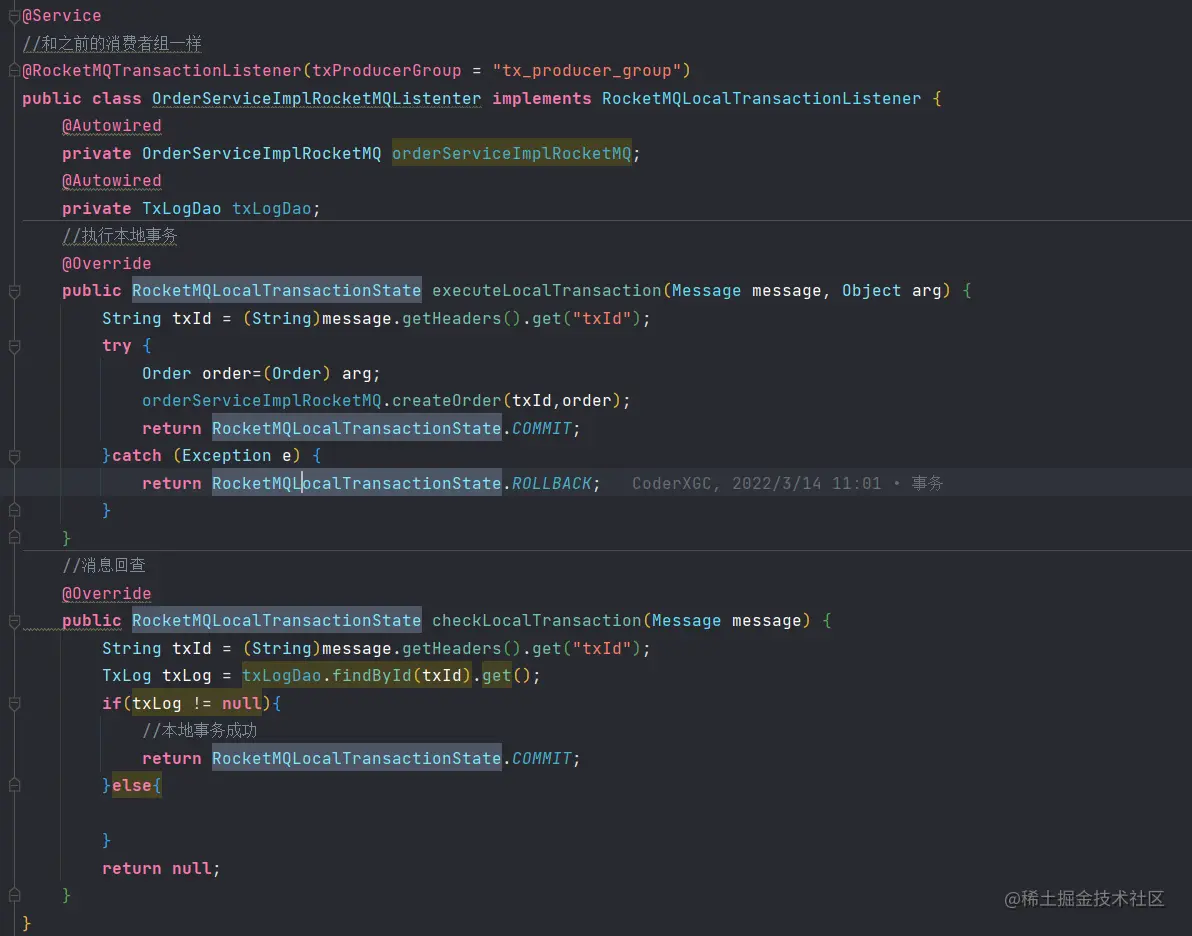1192x936 pixels.
Task: Click the else keyword
Action: [132, 785]
